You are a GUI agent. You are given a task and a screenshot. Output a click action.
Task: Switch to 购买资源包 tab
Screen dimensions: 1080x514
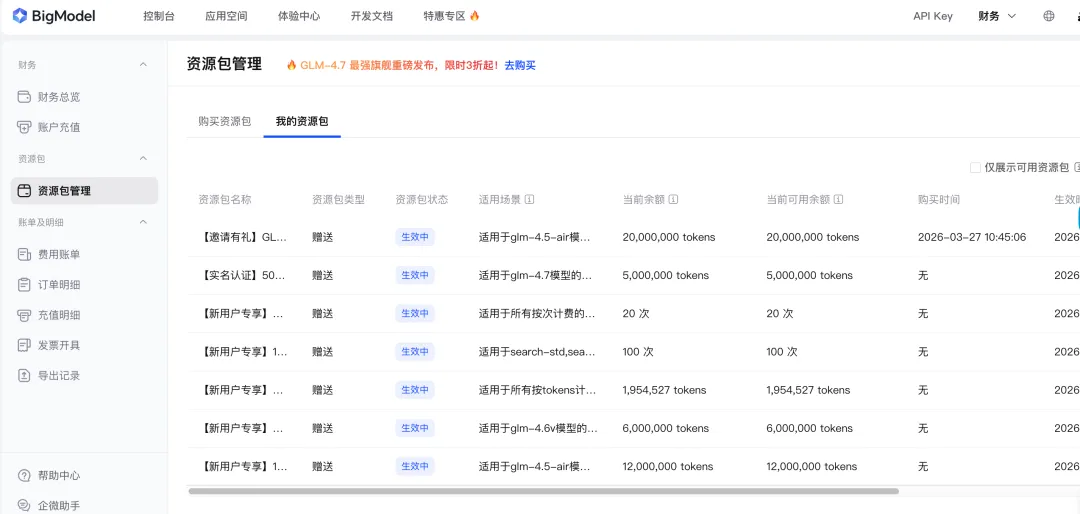(x=225, y=121)
